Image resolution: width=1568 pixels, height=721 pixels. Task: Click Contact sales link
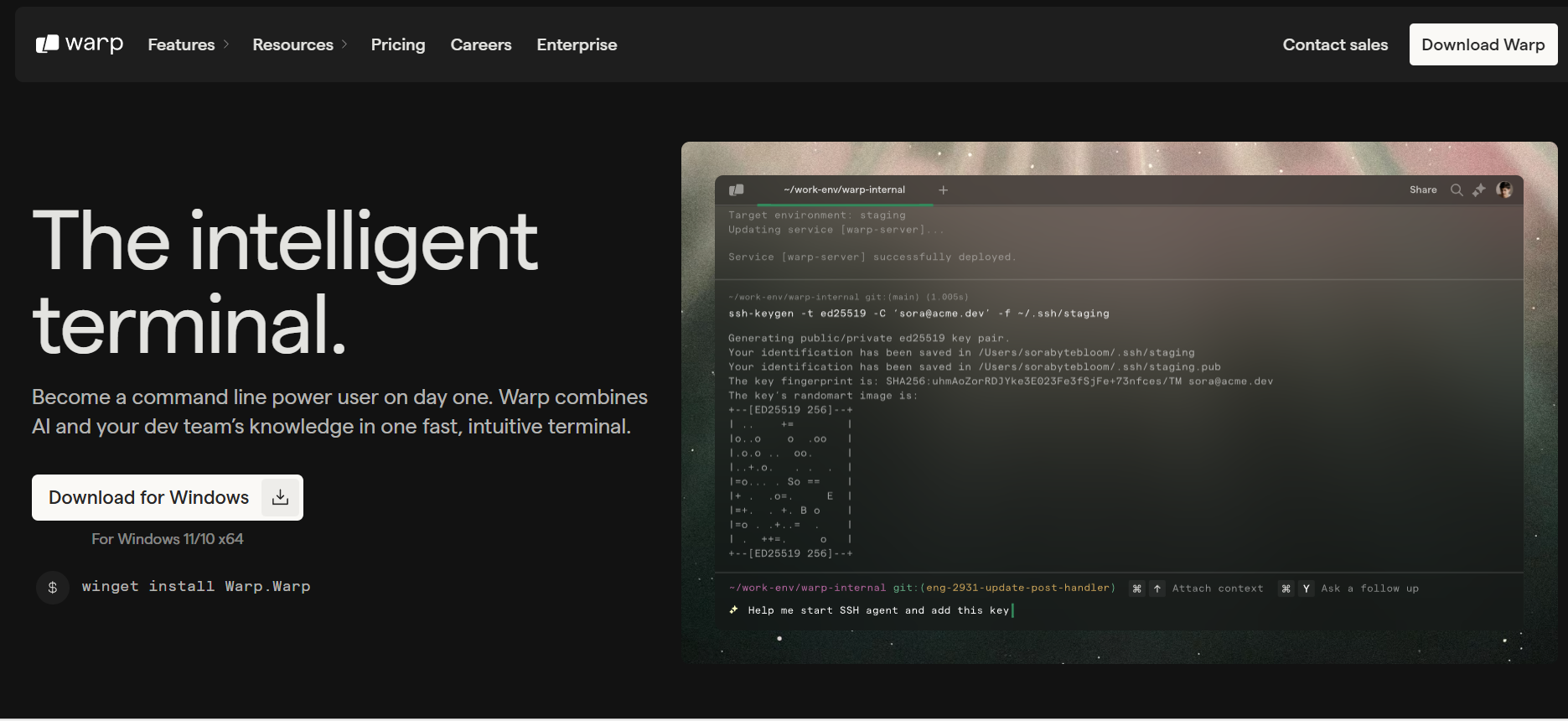[1335, 44]
